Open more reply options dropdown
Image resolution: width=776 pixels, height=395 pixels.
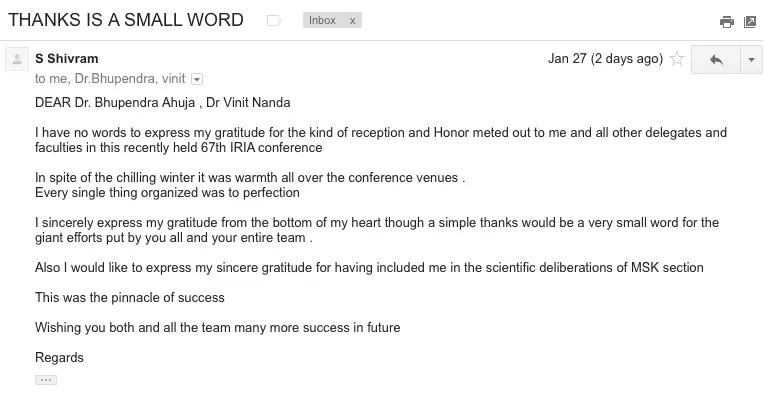(751, 59)
